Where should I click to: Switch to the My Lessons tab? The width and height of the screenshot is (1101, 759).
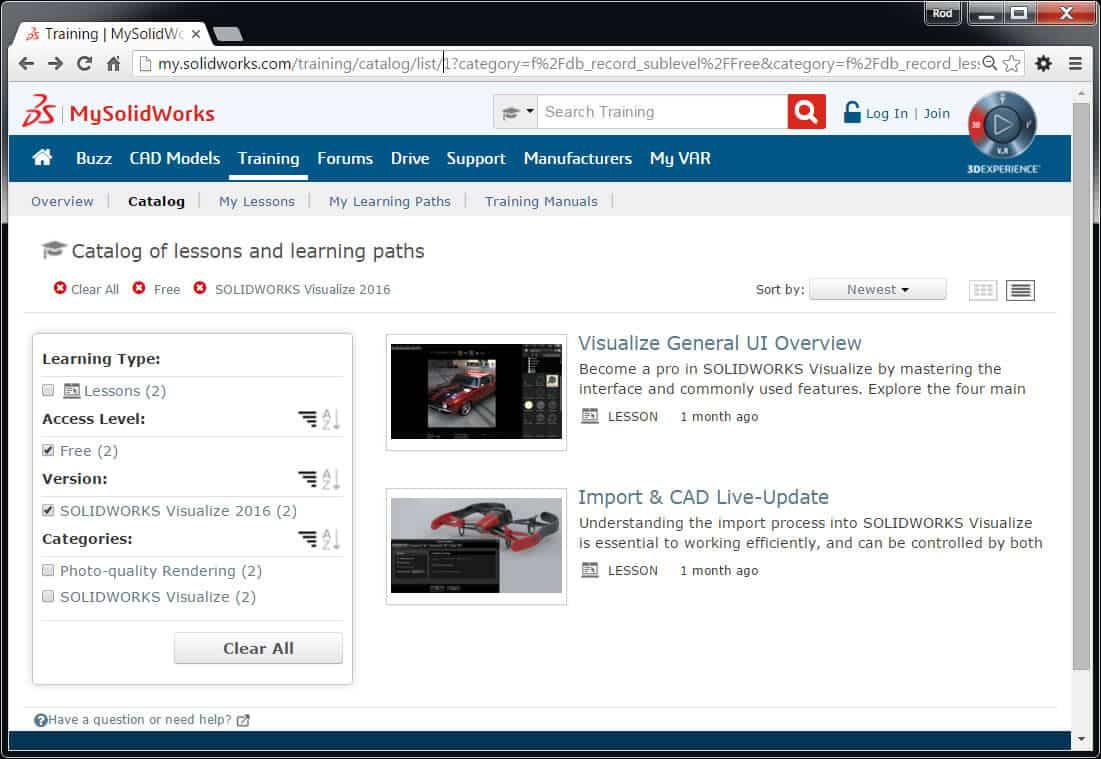[x=257, y=201]
